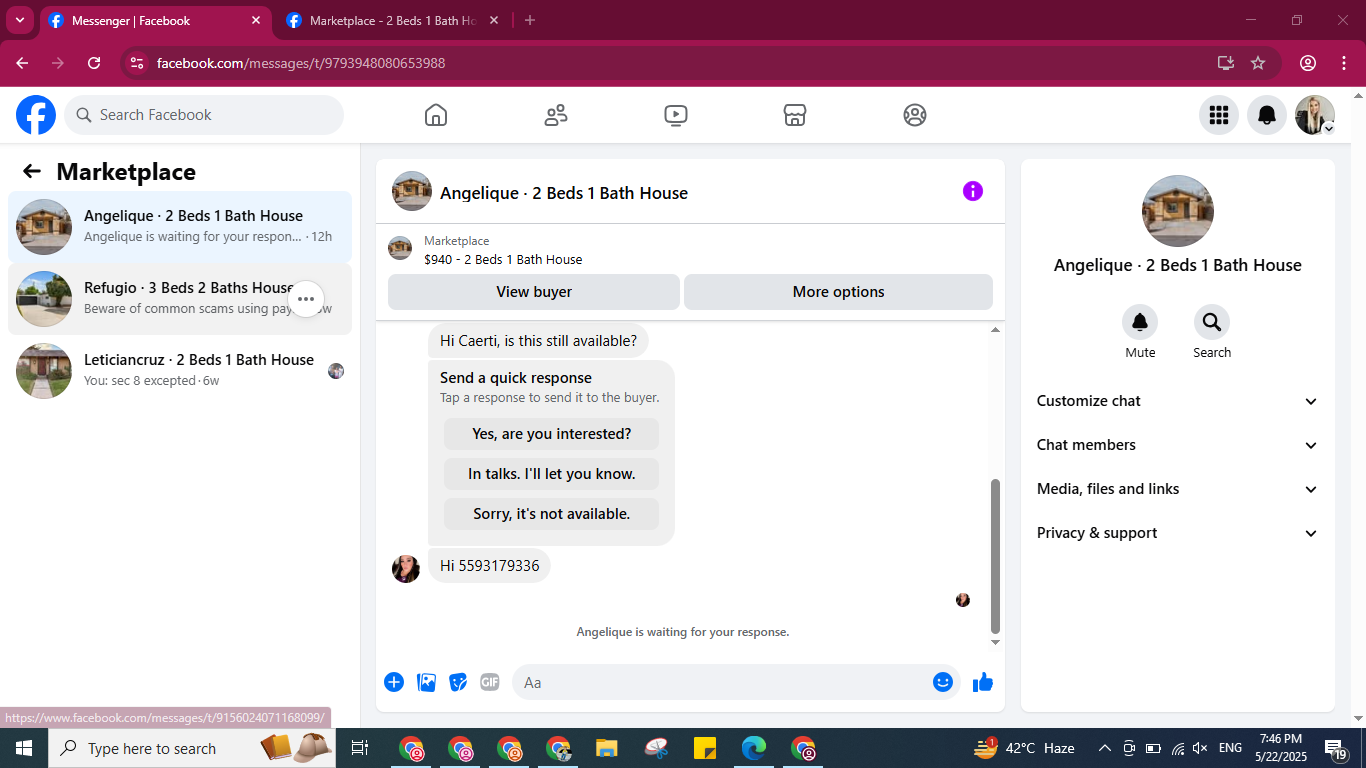This screenshot has height=768, width=1366.
Task: Open the Notifications bell
Action: click(x=1267, y=115)
